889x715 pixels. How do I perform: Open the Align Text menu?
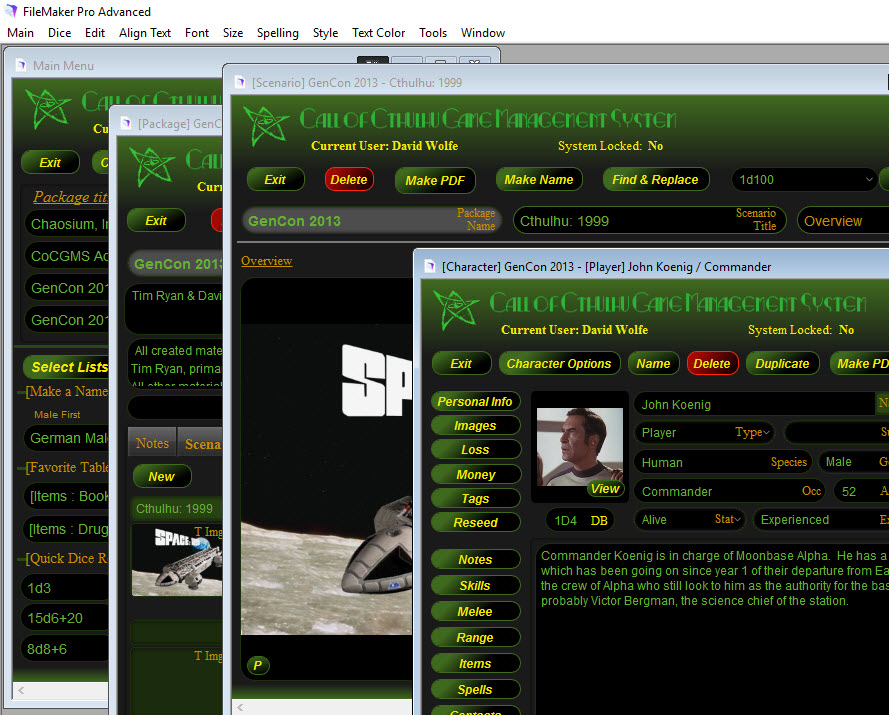tap(145, 33)
